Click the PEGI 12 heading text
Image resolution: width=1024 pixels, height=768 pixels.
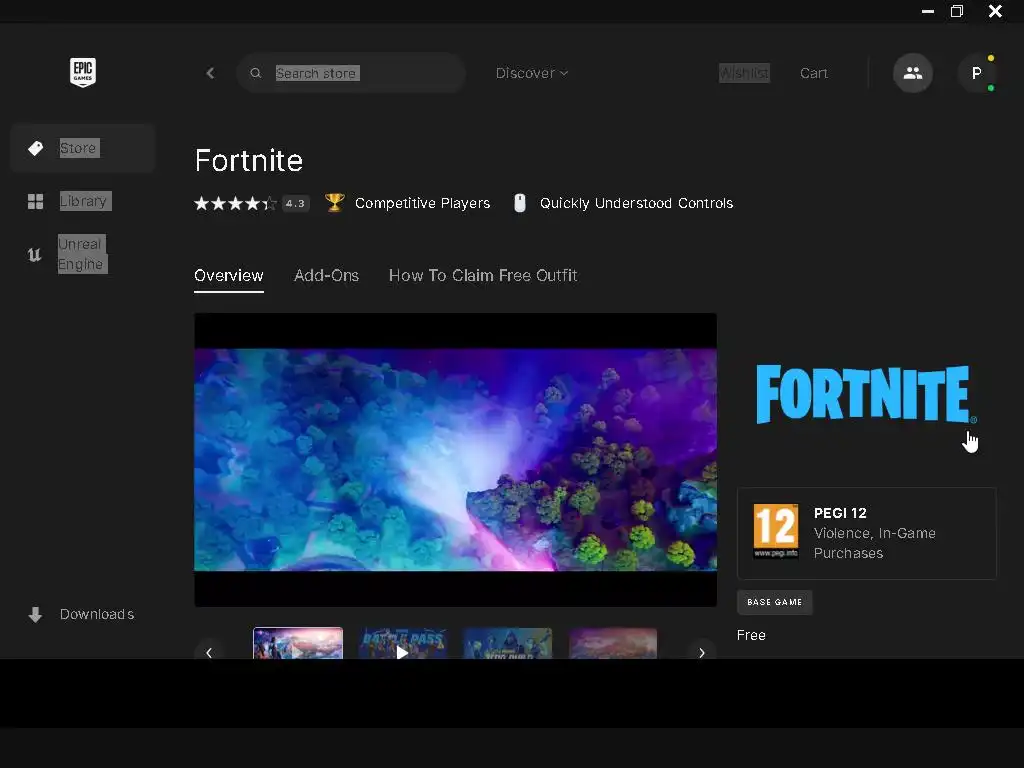(840, 513)
